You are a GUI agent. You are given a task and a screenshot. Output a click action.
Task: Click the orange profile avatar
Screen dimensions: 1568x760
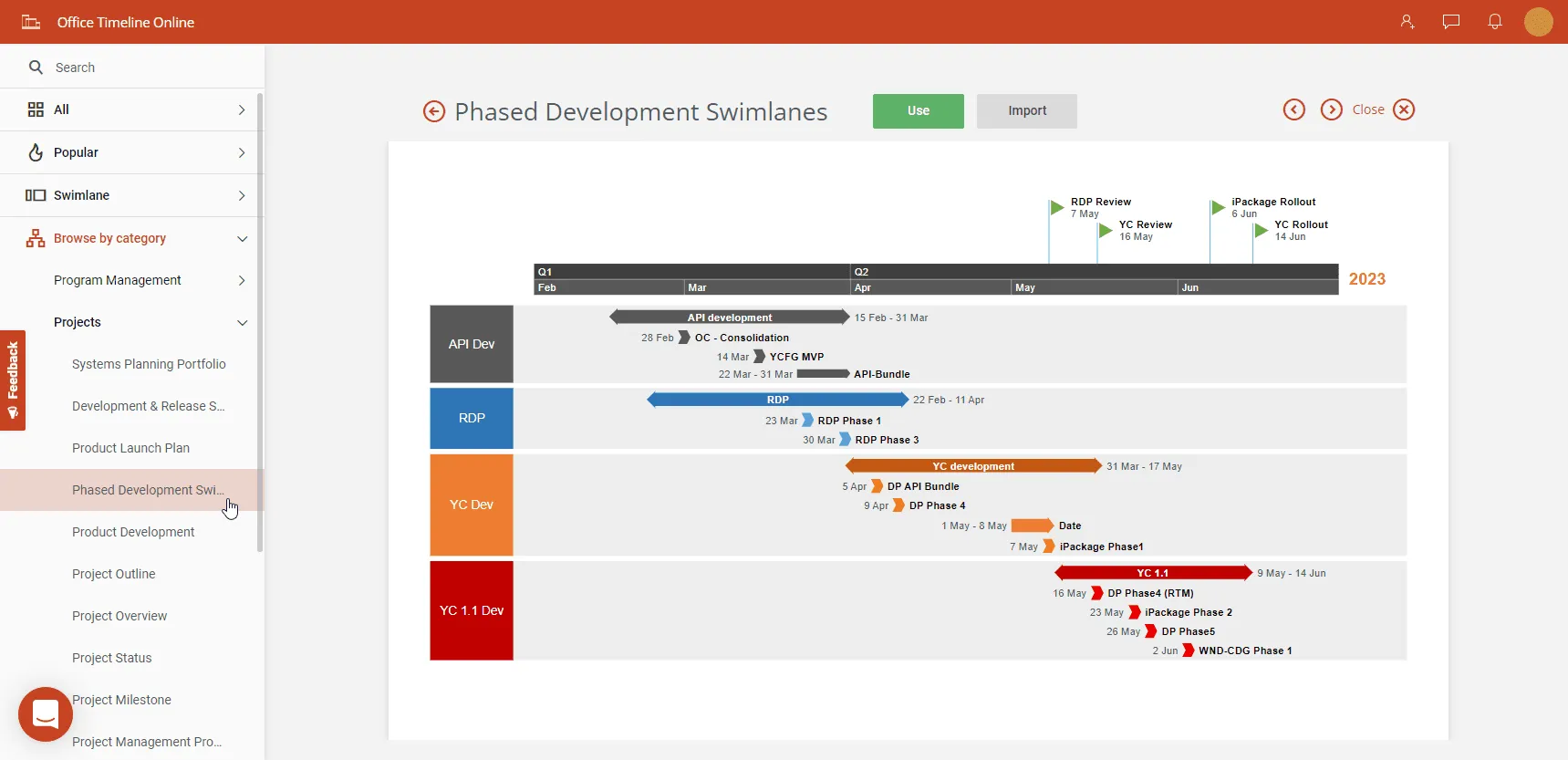click(x=1538, y=22)
